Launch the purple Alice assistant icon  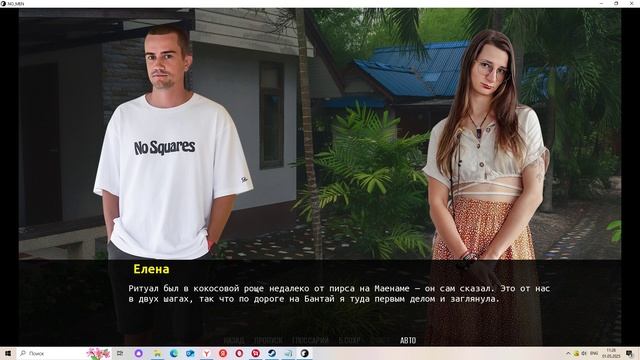138,353
